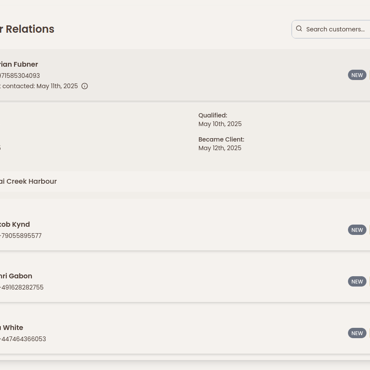
Task: Focus the Search customers field
Action: (x=331, y=29)
